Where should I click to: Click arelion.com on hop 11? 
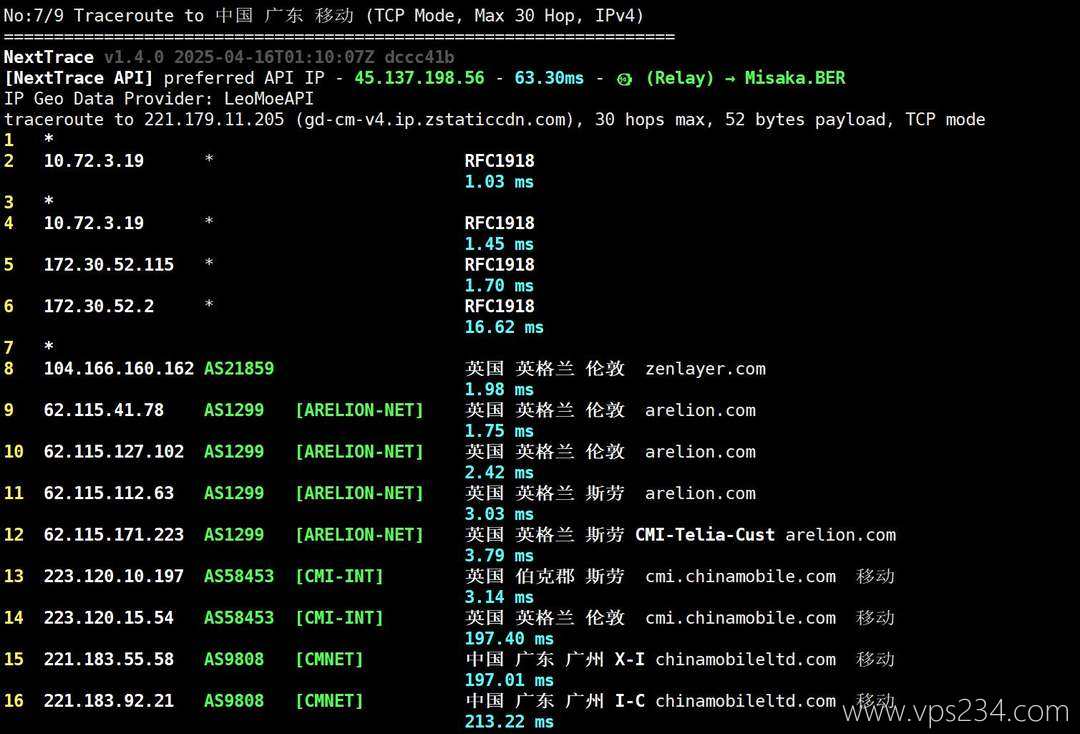(x=700, y=494)
